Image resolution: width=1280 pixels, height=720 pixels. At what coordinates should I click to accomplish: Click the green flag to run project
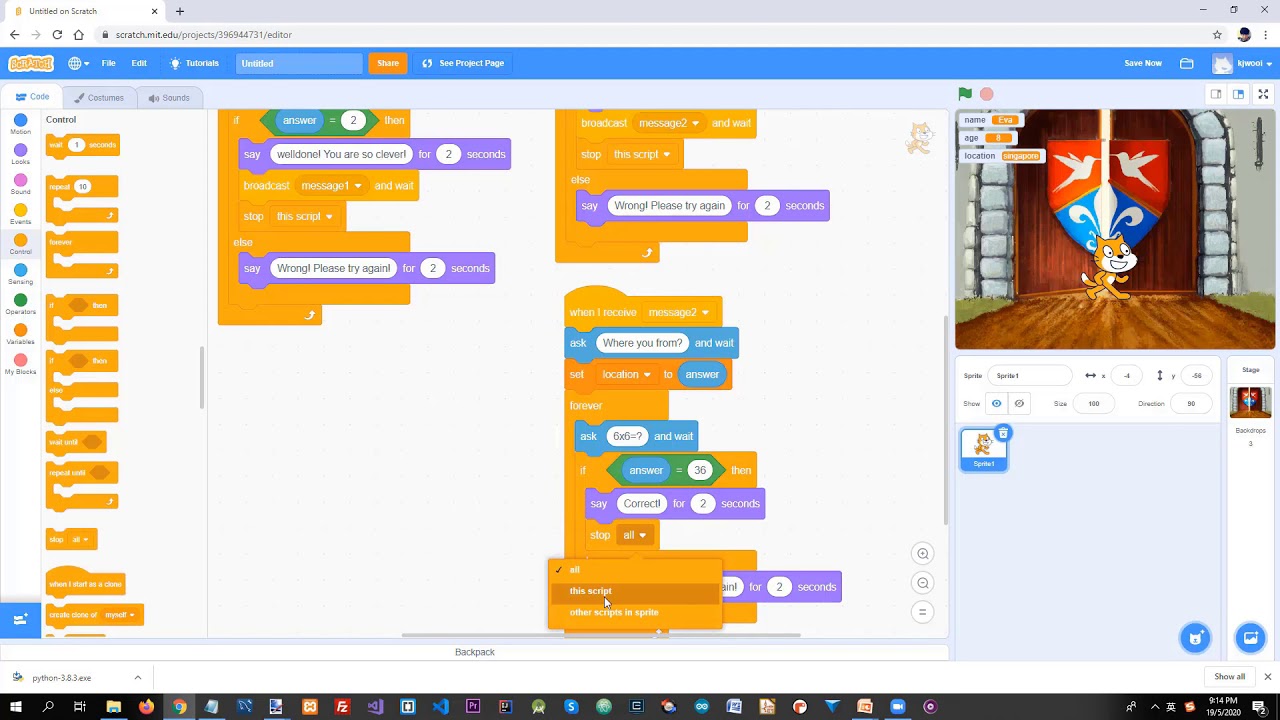coord(964,94)
